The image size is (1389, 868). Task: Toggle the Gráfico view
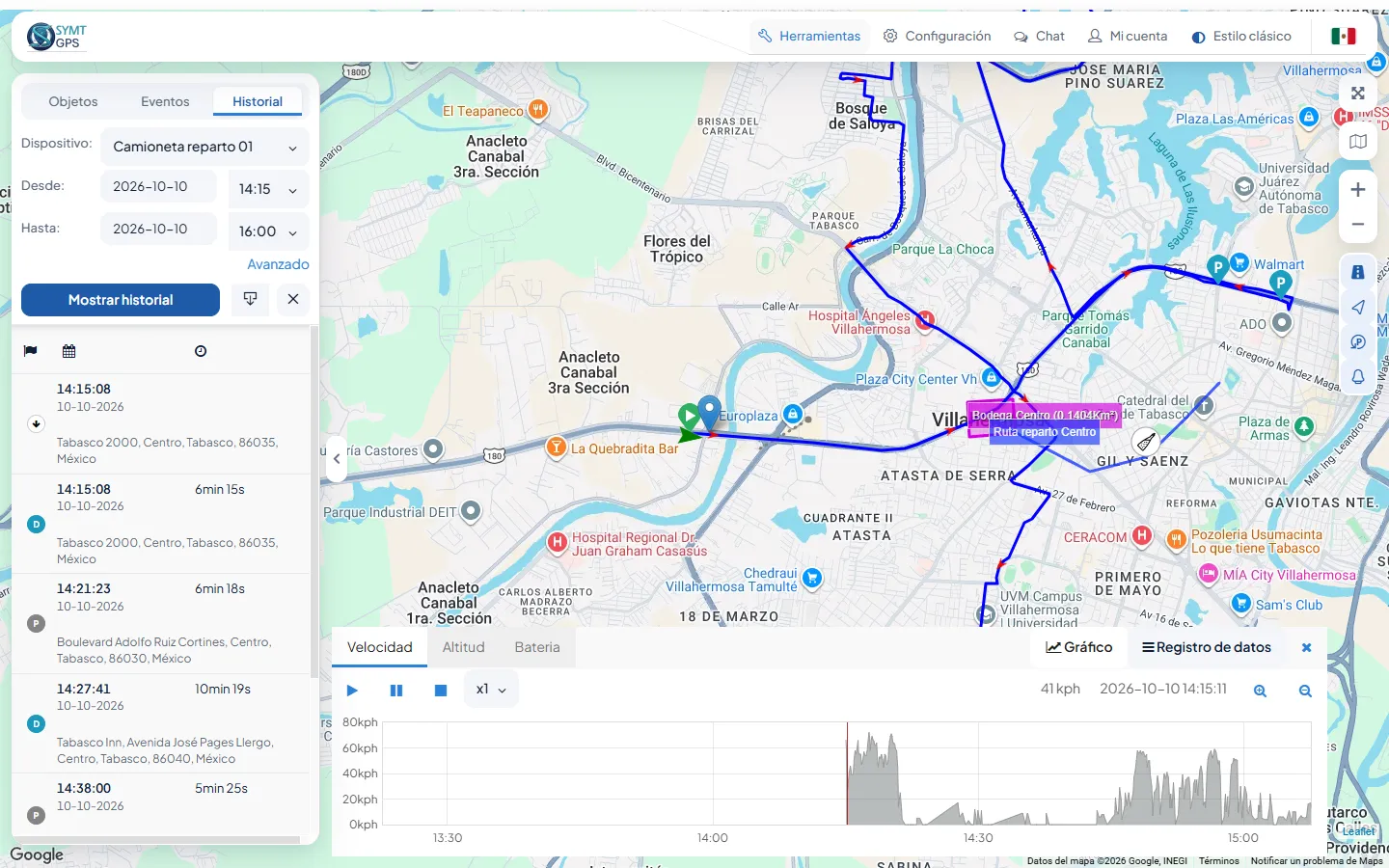pyautogui.click(x=1079, y=647)
